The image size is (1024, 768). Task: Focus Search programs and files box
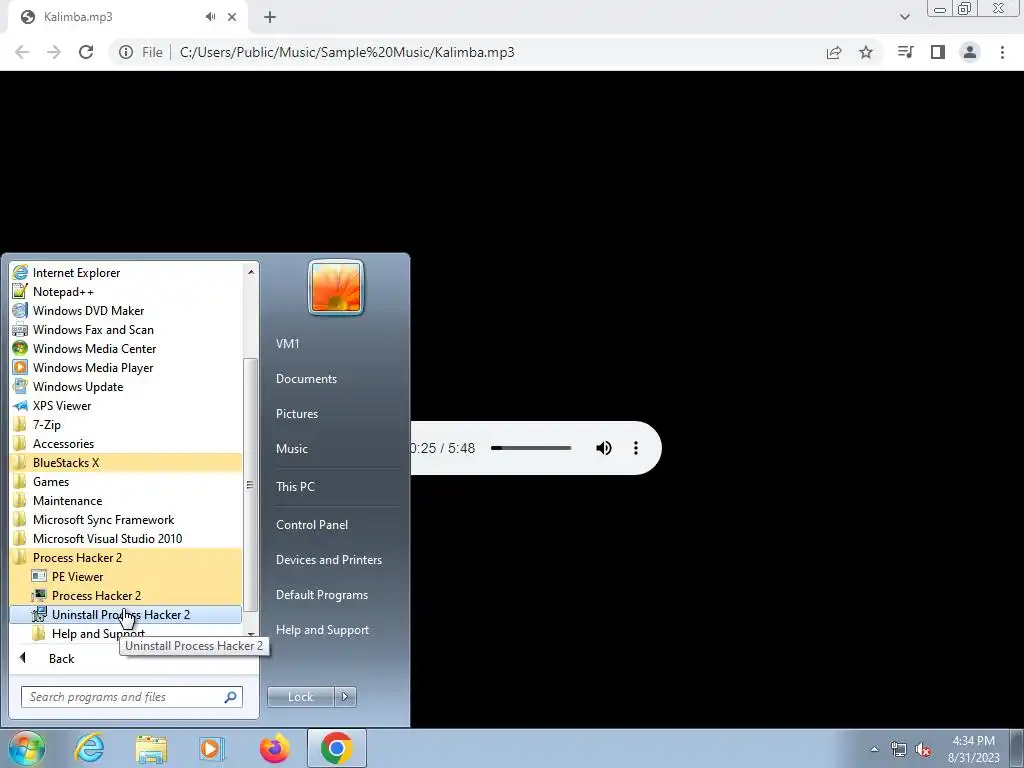pos(131,697)
